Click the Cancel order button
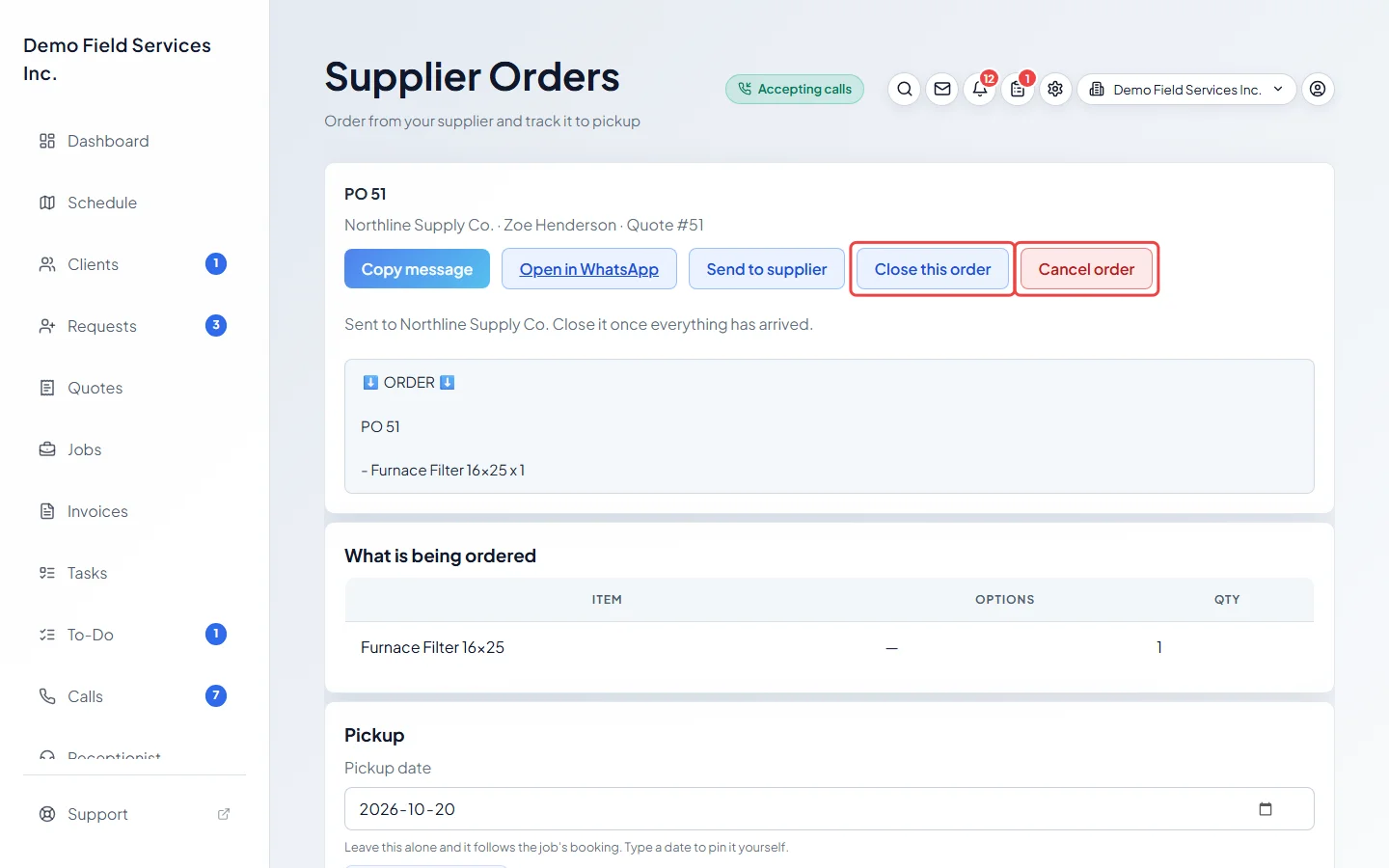Screen dimensions: 1389x868 (x=1086, y=269)
